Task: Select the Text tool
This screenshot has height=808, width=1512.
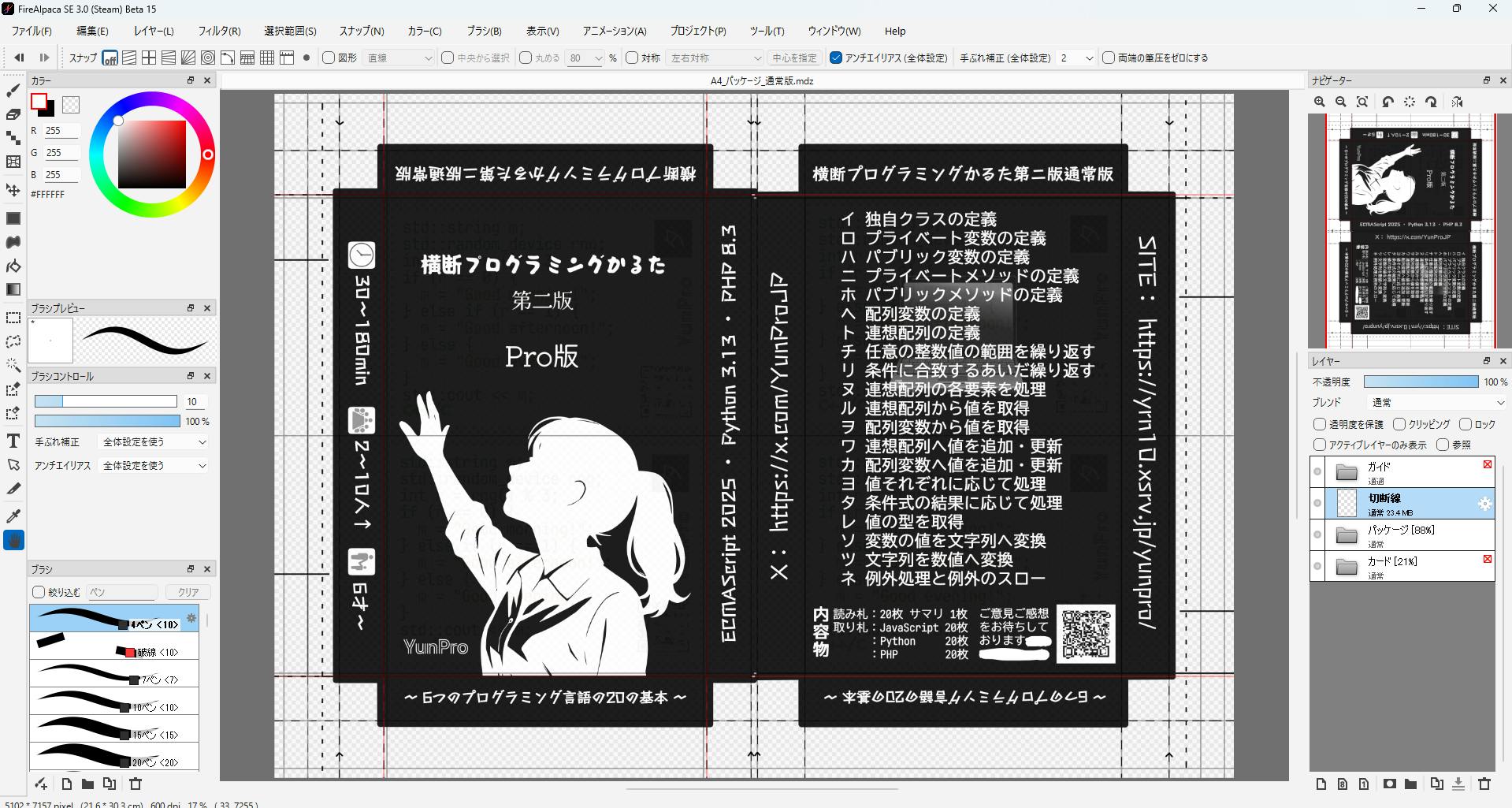Action: (13, 441)
